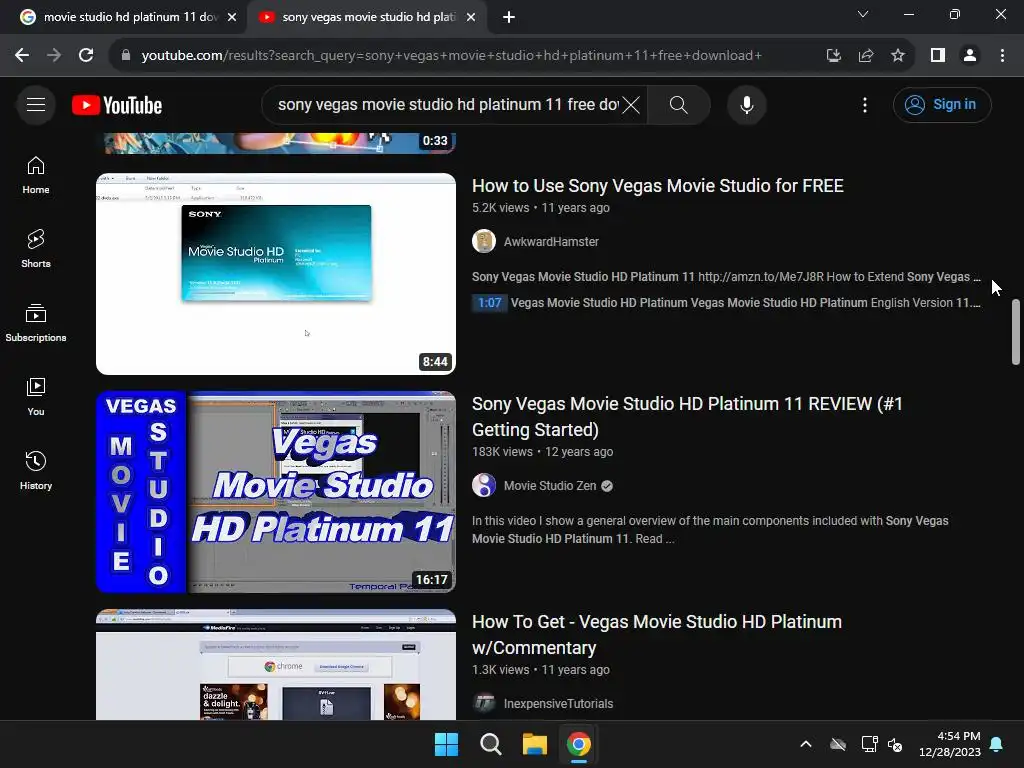This screenshot has width=1024, height=768.
Task: Toggle the Chrome side panel
Action: (x=938, y=56)
